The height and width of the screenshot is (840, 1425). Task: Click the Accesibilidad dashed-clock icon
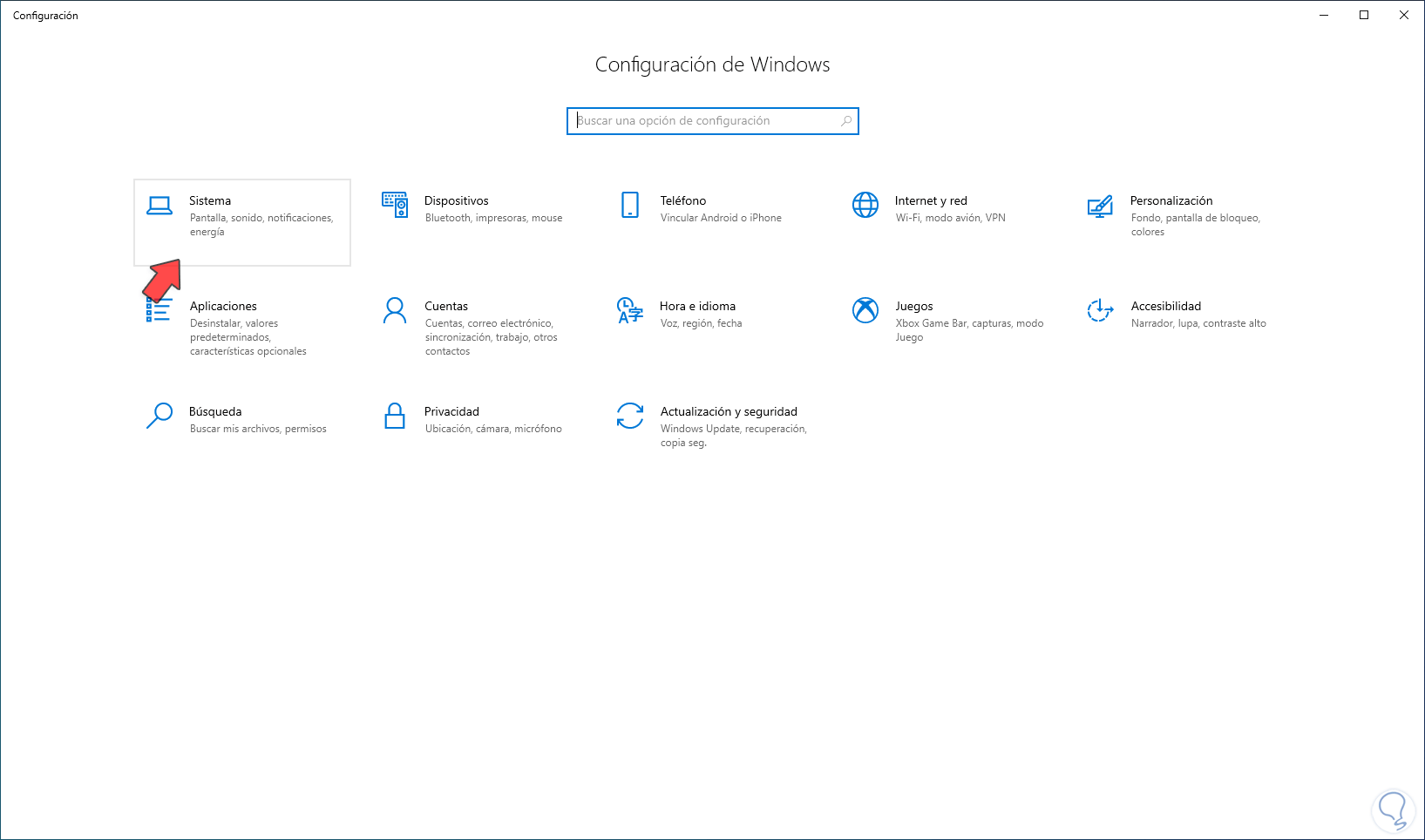coord(1100,310)
